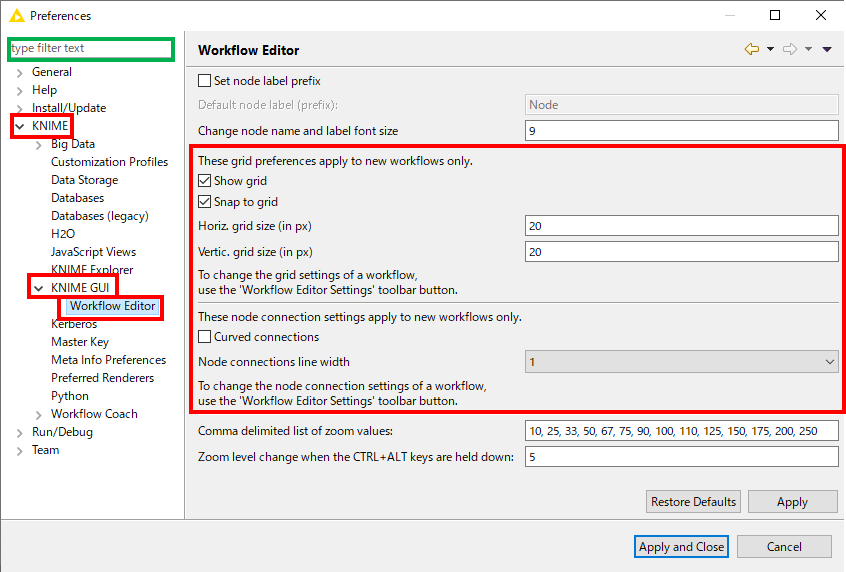This screenshot has width=846, height=572.
Task: Open the back history dropdown arrow
Action: (770, 49)
